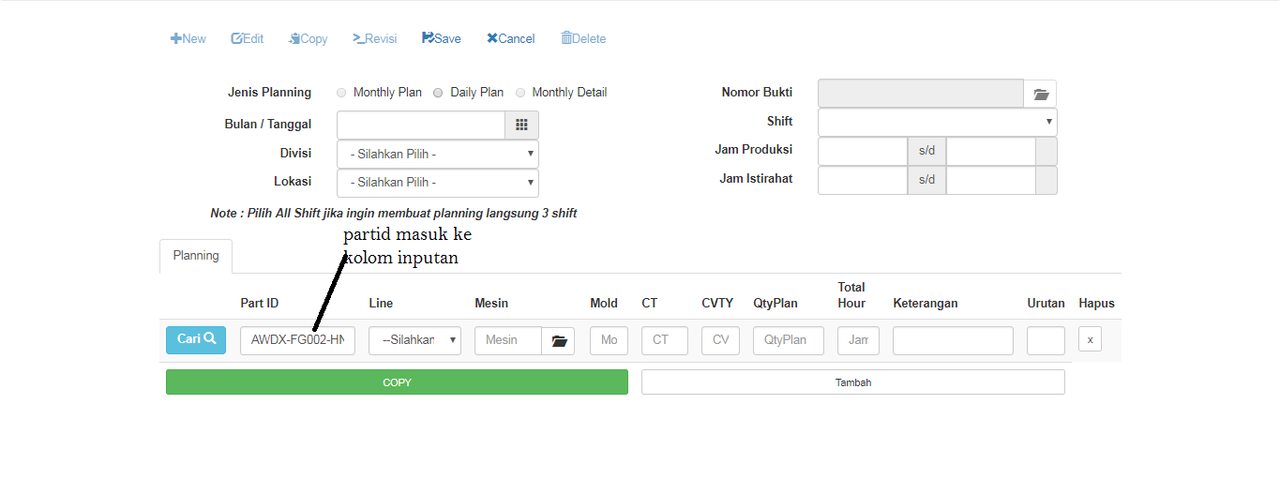Click the Revisi toolbar icon

(x=358, y=39)
